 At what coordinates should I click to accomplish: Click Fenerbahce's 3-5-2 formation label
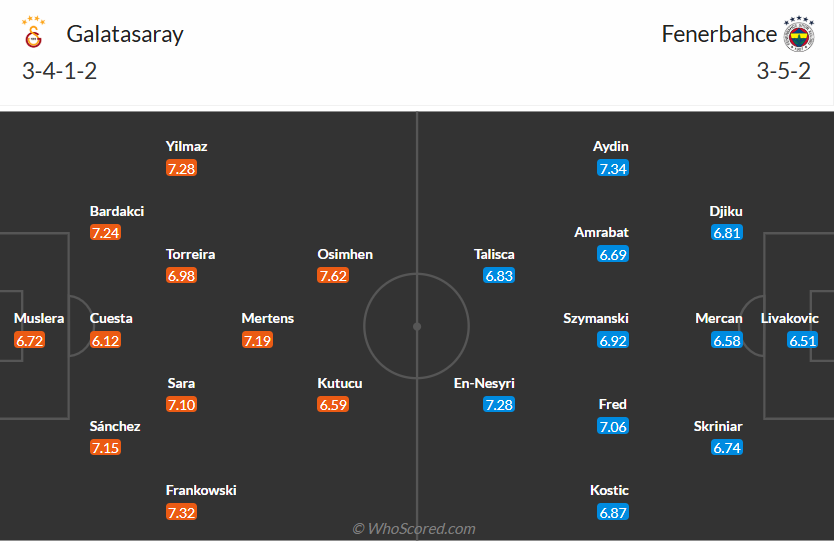(x=783, y=71)
